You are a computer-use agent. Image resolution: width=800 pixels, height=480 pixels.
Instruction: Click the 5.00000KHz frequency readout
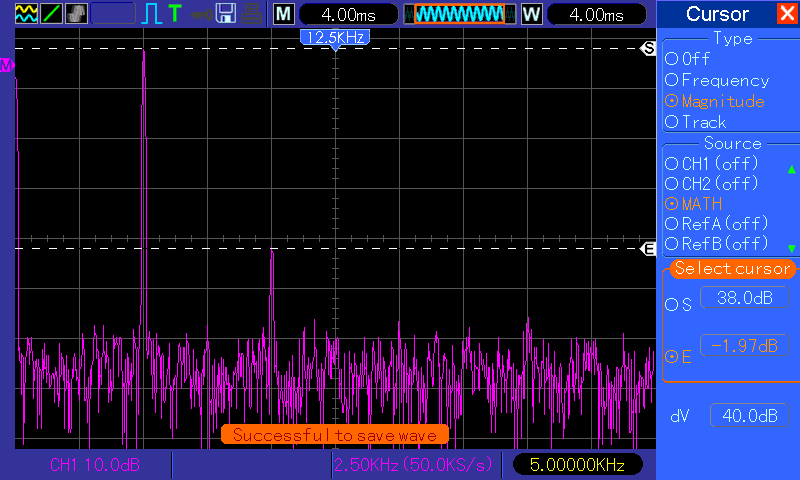(x=577, y=465)
